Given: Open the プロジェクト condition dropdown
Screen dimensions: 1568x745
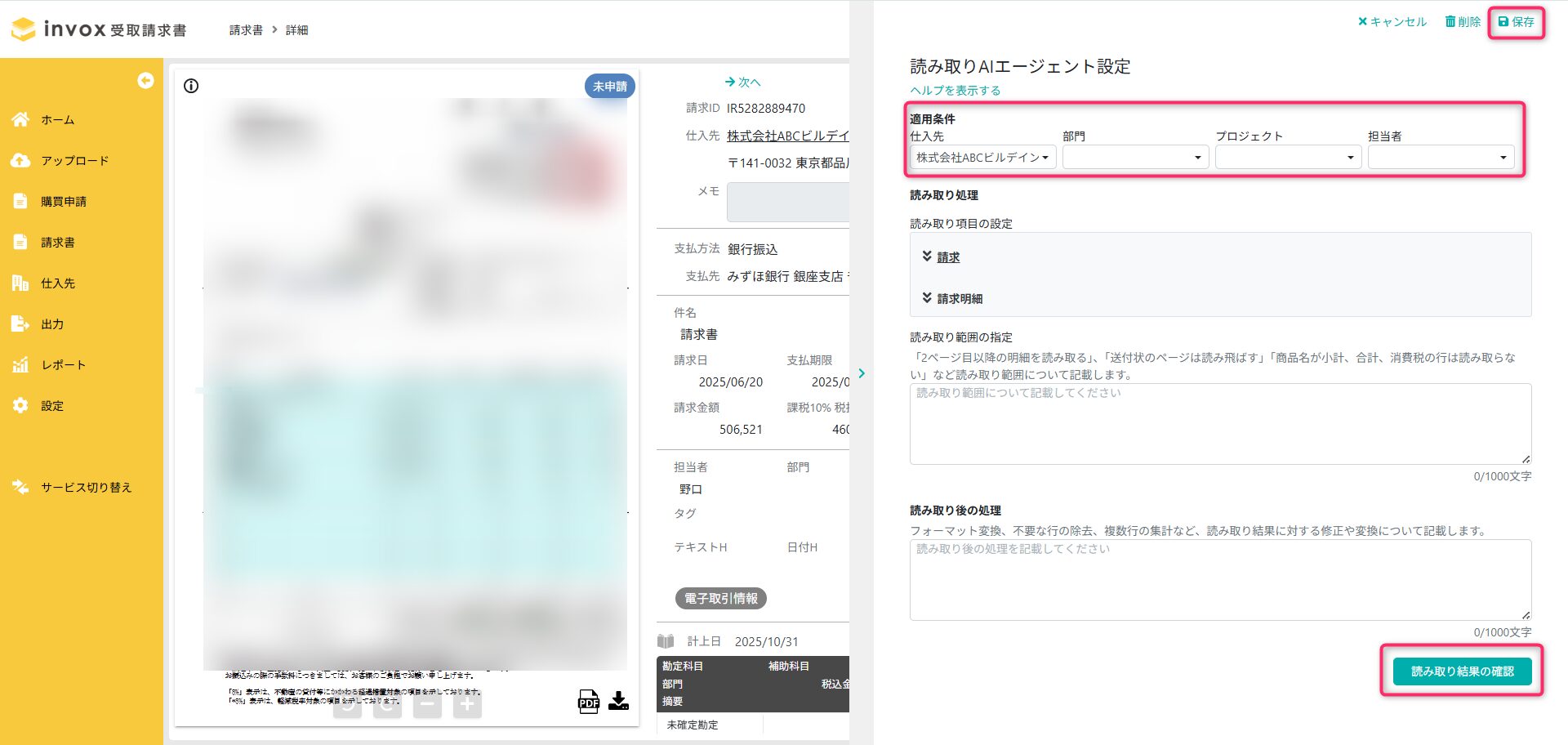Looking at the screenshot, I should [1288, 157].
